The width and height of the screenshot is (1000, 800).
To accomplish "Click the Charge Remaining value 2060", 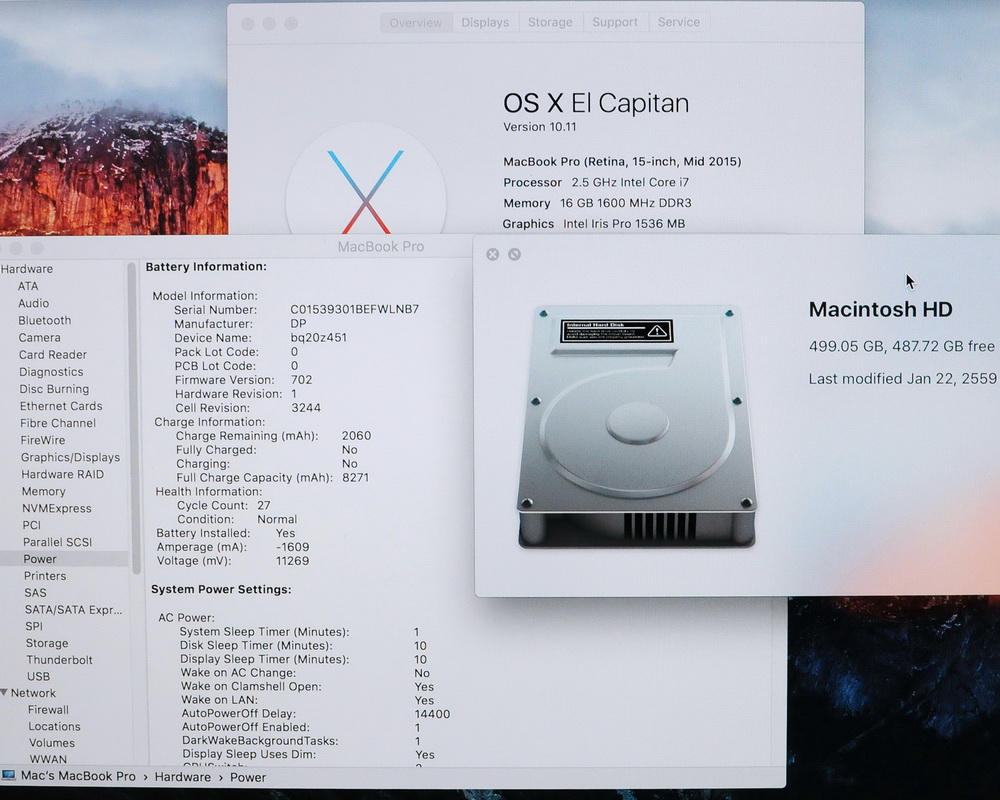I will pyautogui.click(x=357, y=436).
